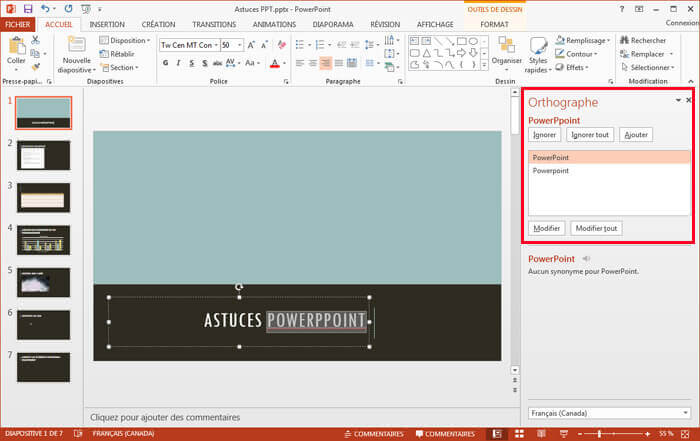Toggle underline S formatting
The height and width of the screenshot is (441, 700).
(x=192, y=63)
